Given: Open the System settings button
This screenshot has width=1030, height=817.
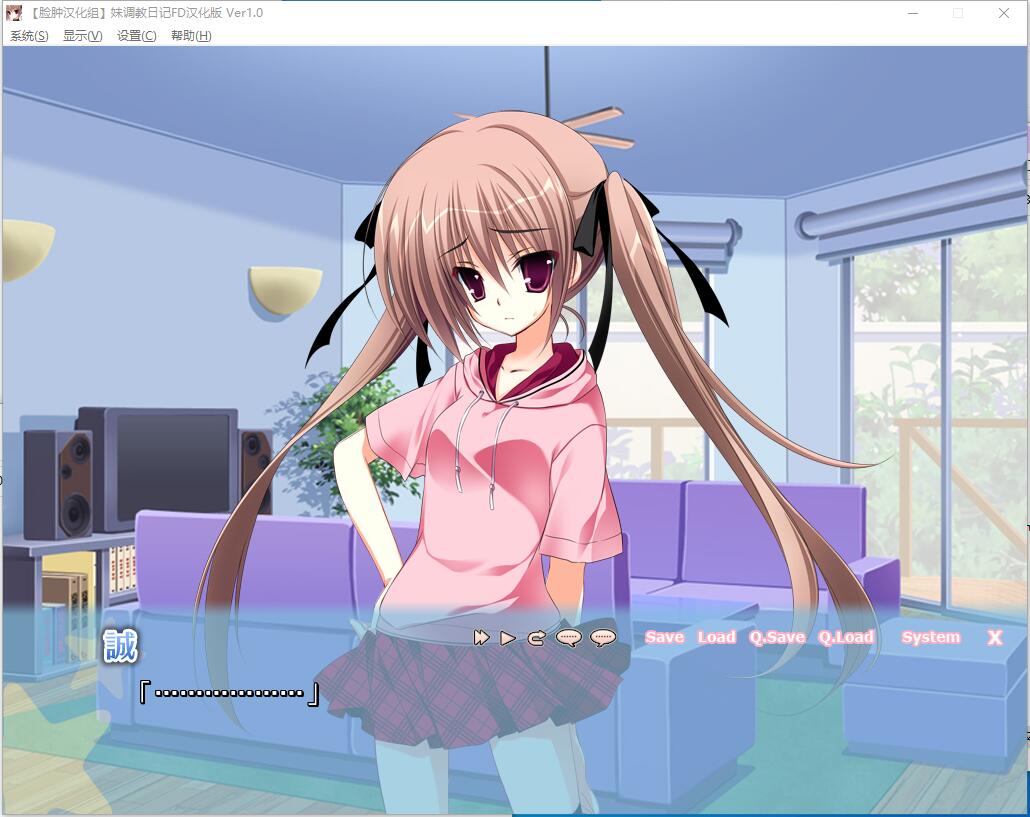Looking at the screenshot, I should click(930, 637).
